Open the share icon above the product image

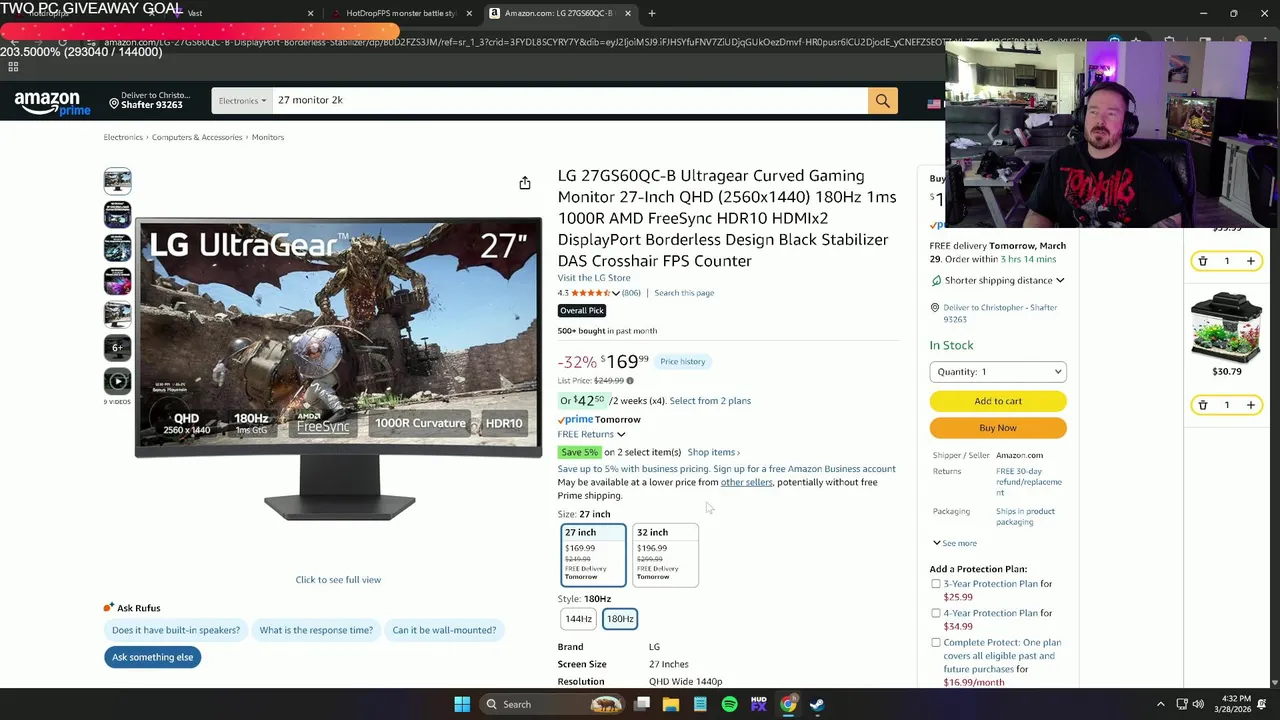(525, 183)
